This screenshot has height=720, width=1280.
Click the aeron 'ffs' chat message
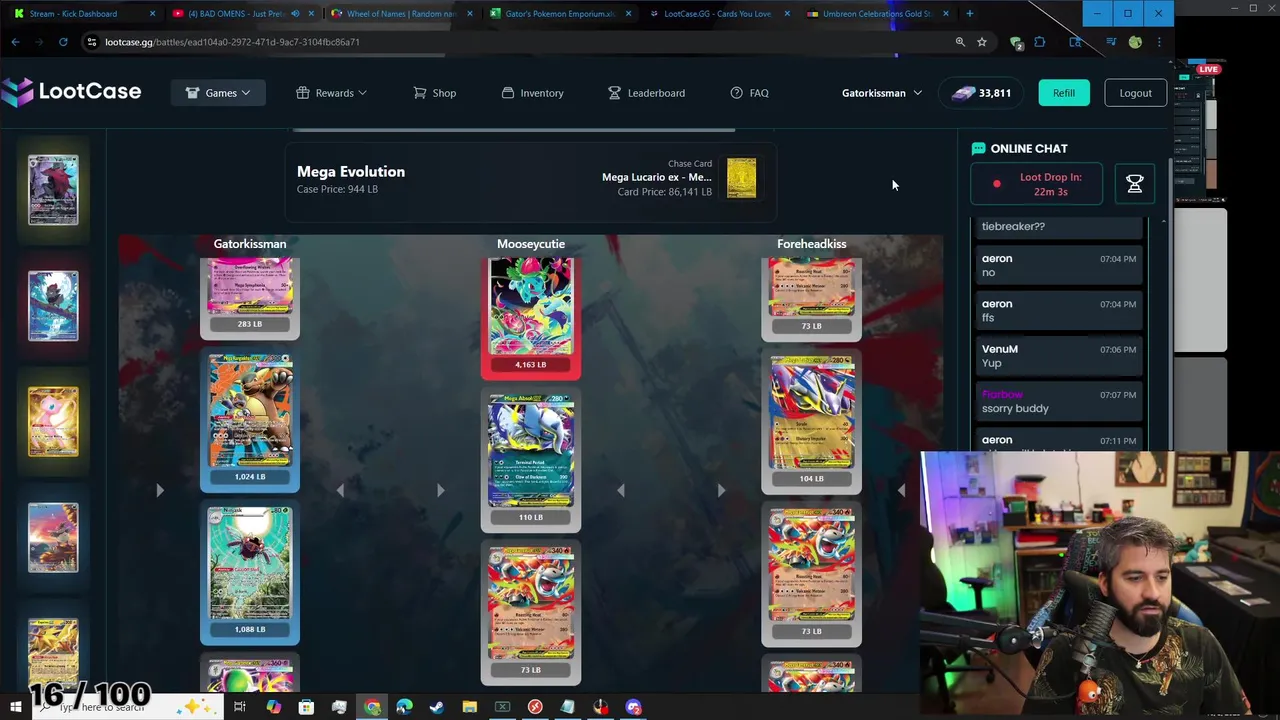(1059, 311)
